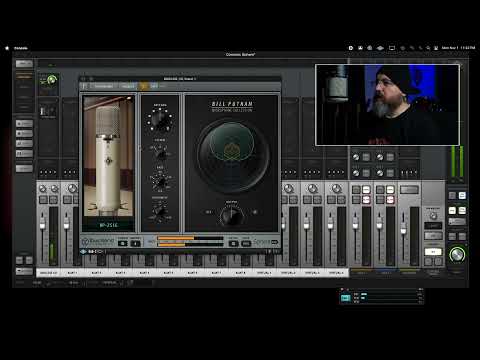
Task: Move the Analog 1/2 channel fader
Action: [43, 224]
